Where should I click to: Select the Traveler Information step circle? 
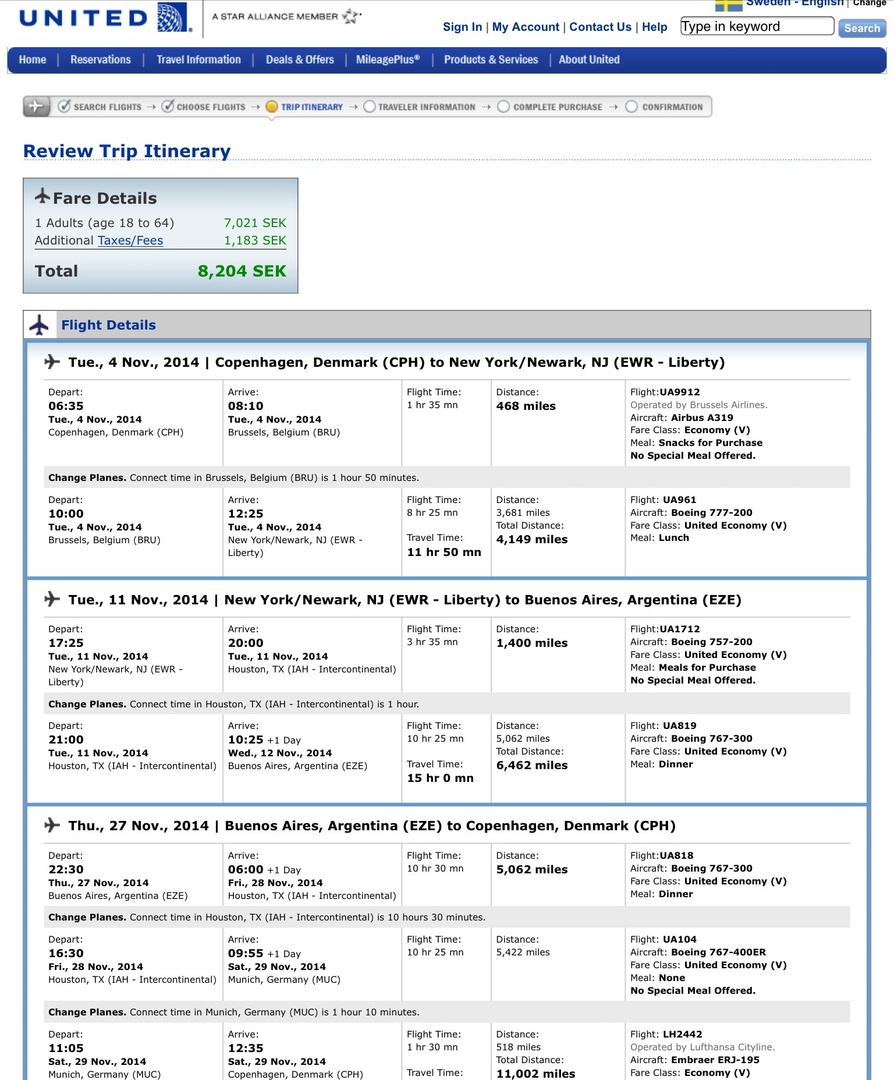370,107
